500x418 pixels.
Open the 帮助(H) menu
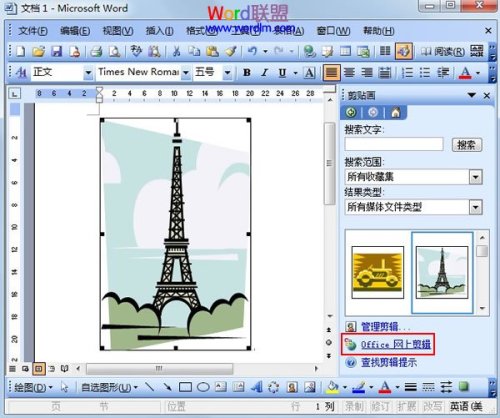click(378, 31)
